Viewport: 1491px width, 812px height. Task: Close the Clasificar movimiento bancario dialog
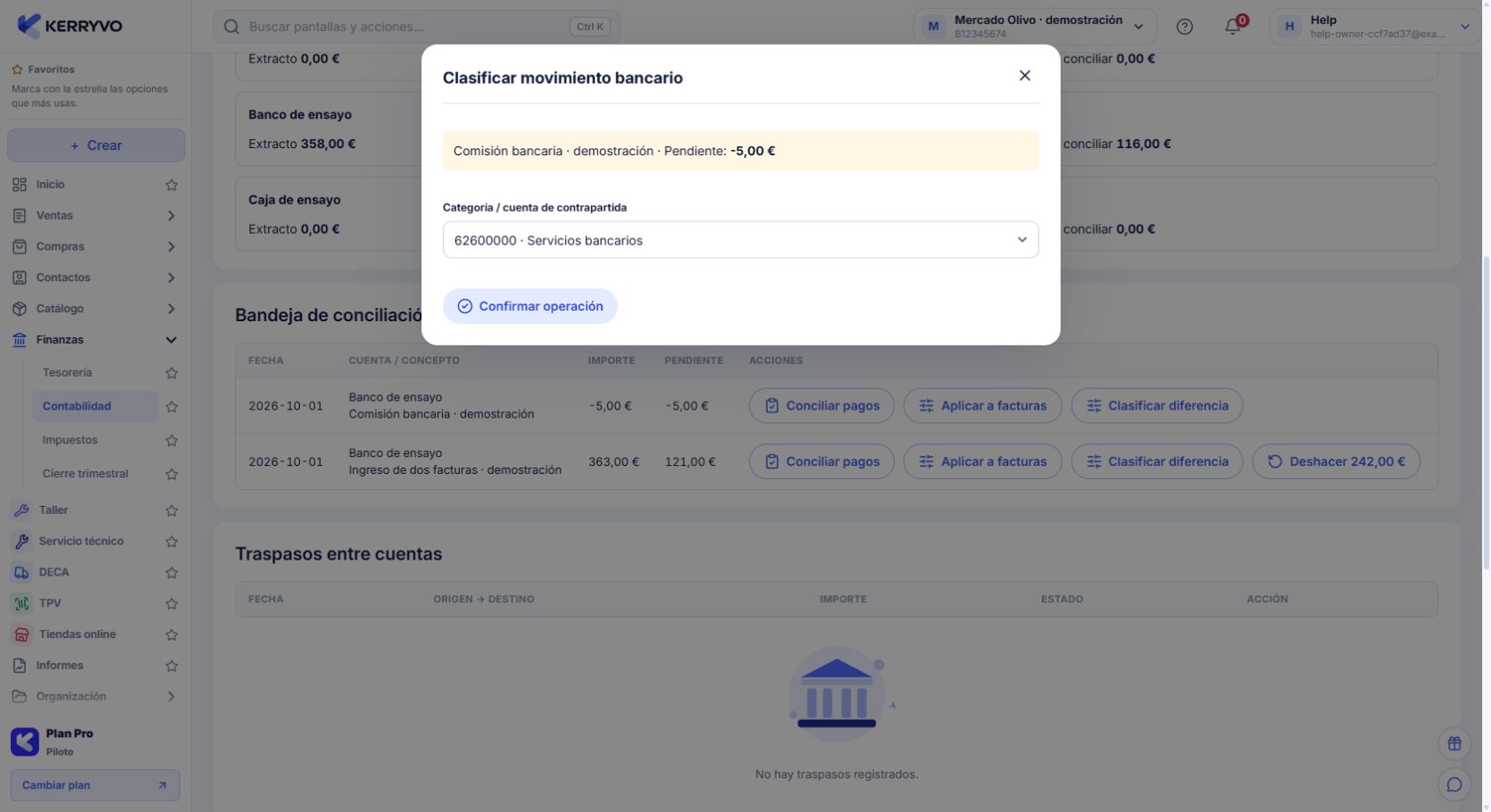point(1025,76)
